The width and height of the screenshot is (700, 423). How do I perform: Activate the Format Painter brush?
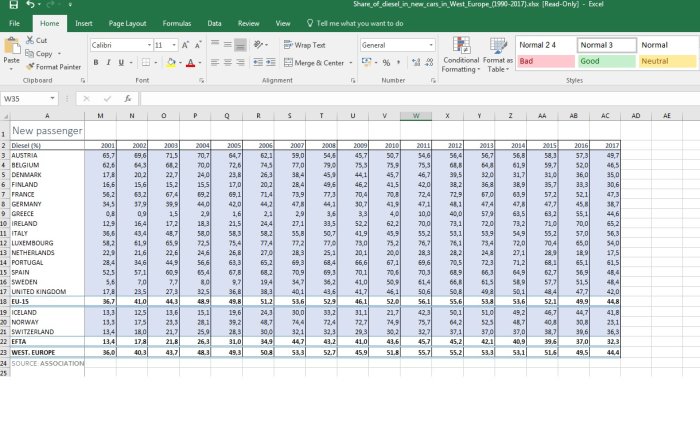(54, 66)
